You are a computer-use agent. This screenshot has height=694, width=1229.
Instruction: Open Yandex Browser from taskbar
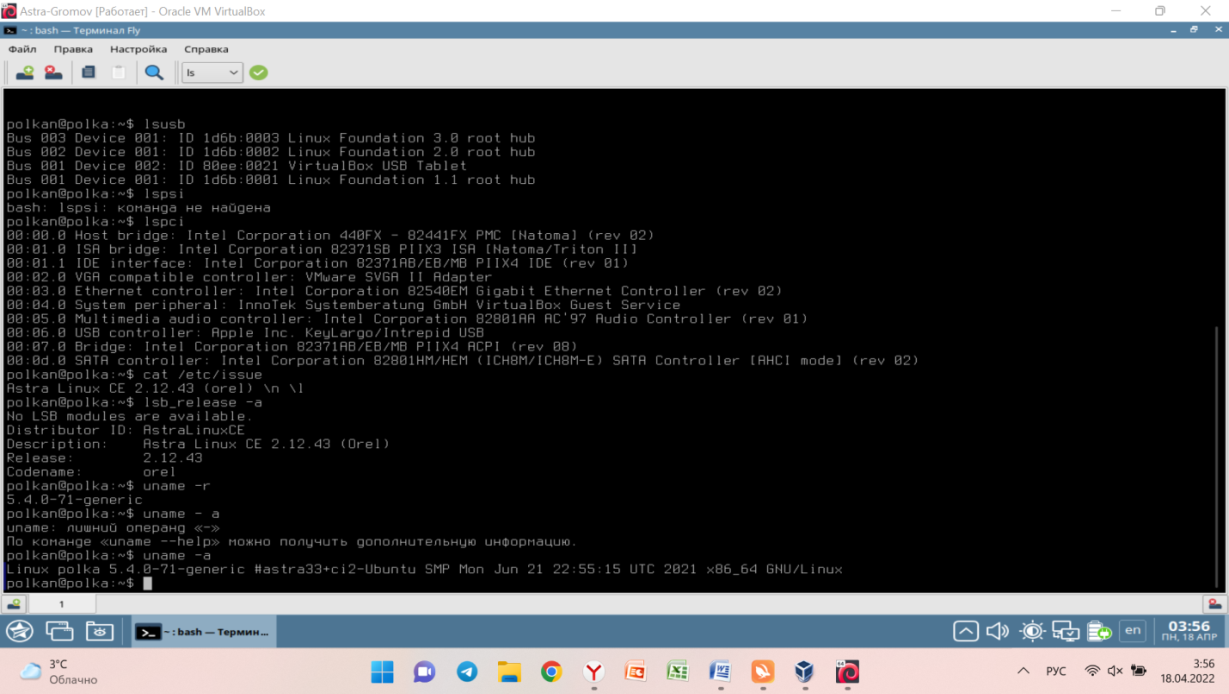click(594, 671)
